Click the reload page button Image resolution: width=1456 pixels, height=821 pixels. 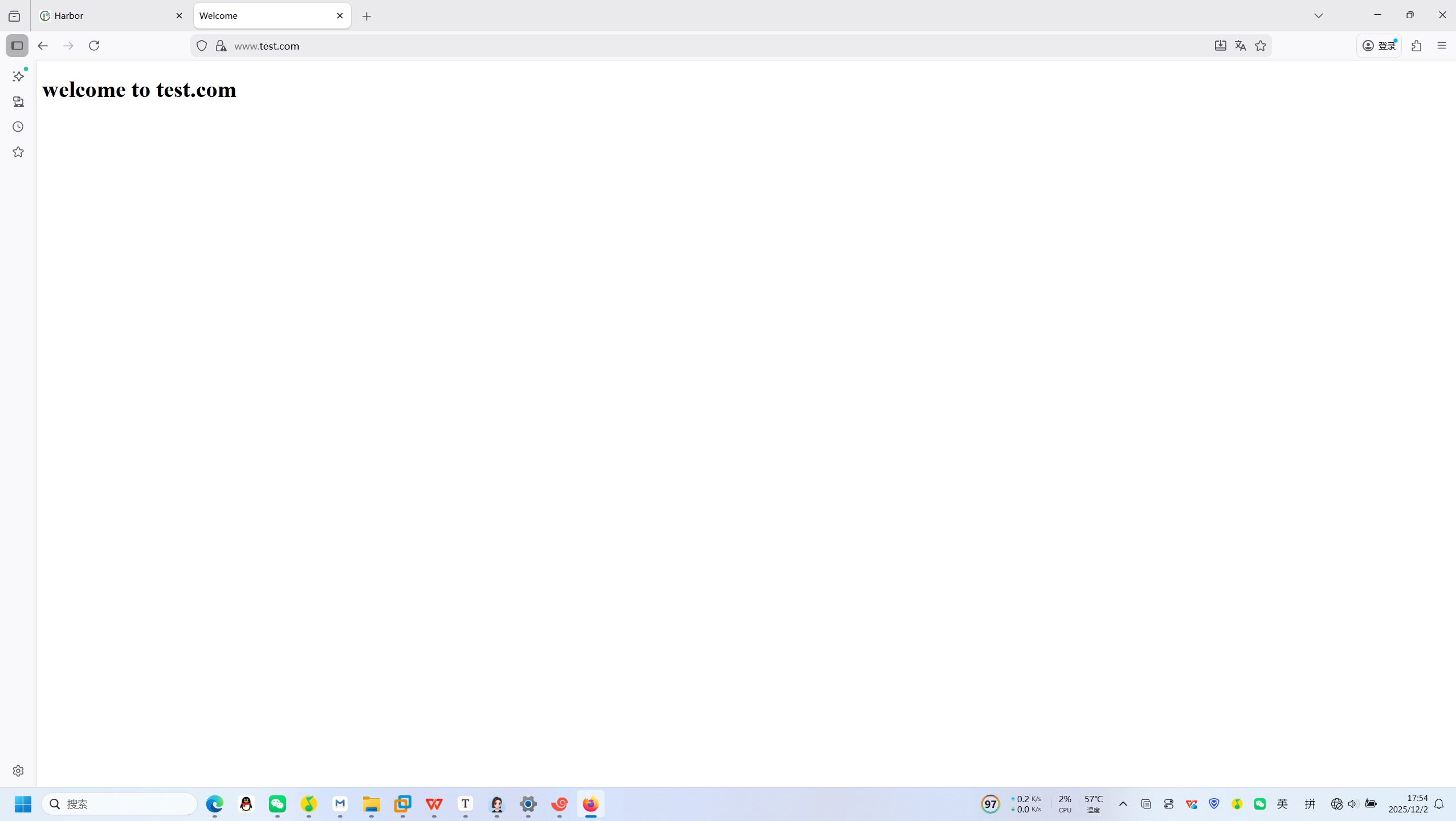pos(94,46)
